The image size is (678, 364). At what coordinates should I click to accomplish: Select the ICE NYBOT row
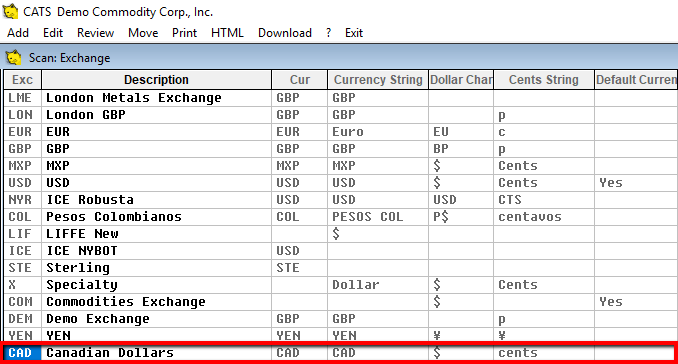[x=341, y=251]
